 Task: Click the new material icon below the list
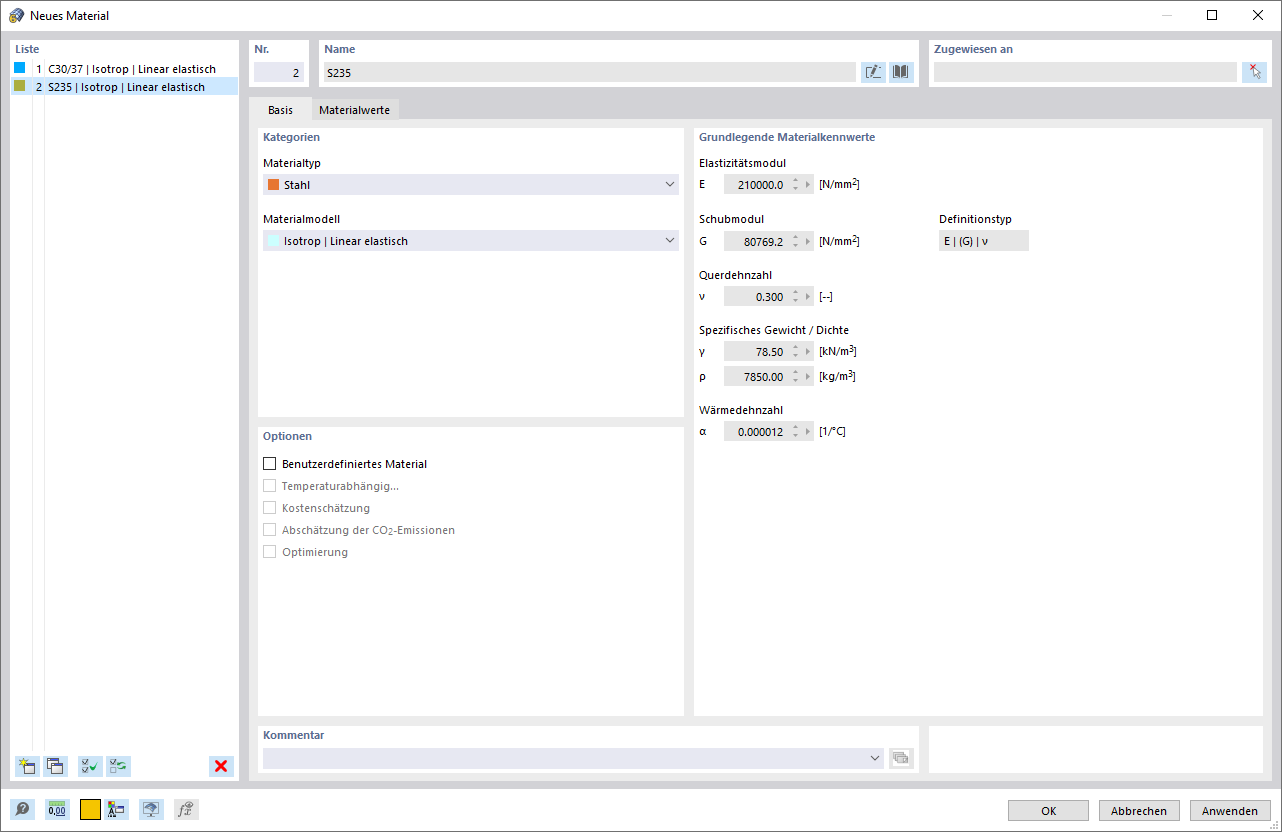26,766
